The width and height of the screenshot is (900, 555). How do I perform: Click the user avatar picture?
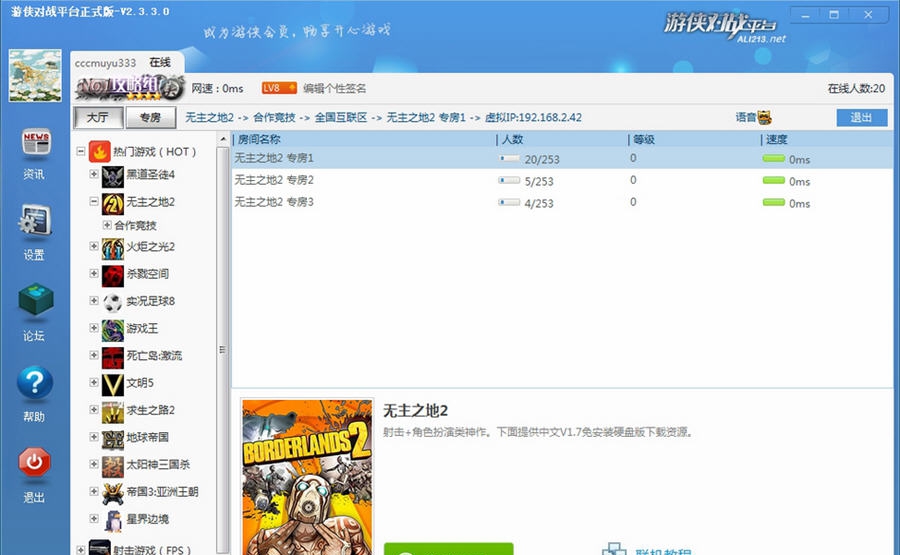coord(35,75)
